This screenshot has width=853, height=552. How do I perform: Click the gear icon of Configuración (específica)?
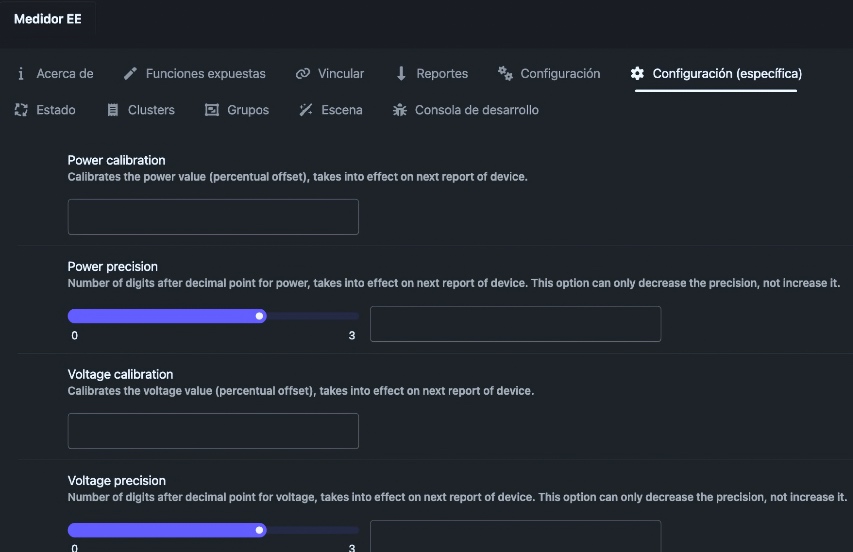click(637, 73)
